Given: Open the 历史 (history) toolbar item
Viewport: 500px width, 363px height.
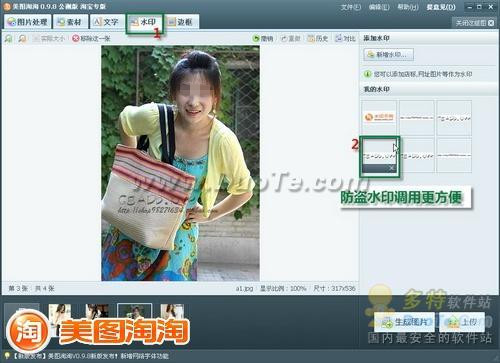Looking at the screenshot, I should pyautogui.click(x=318, y=39).
